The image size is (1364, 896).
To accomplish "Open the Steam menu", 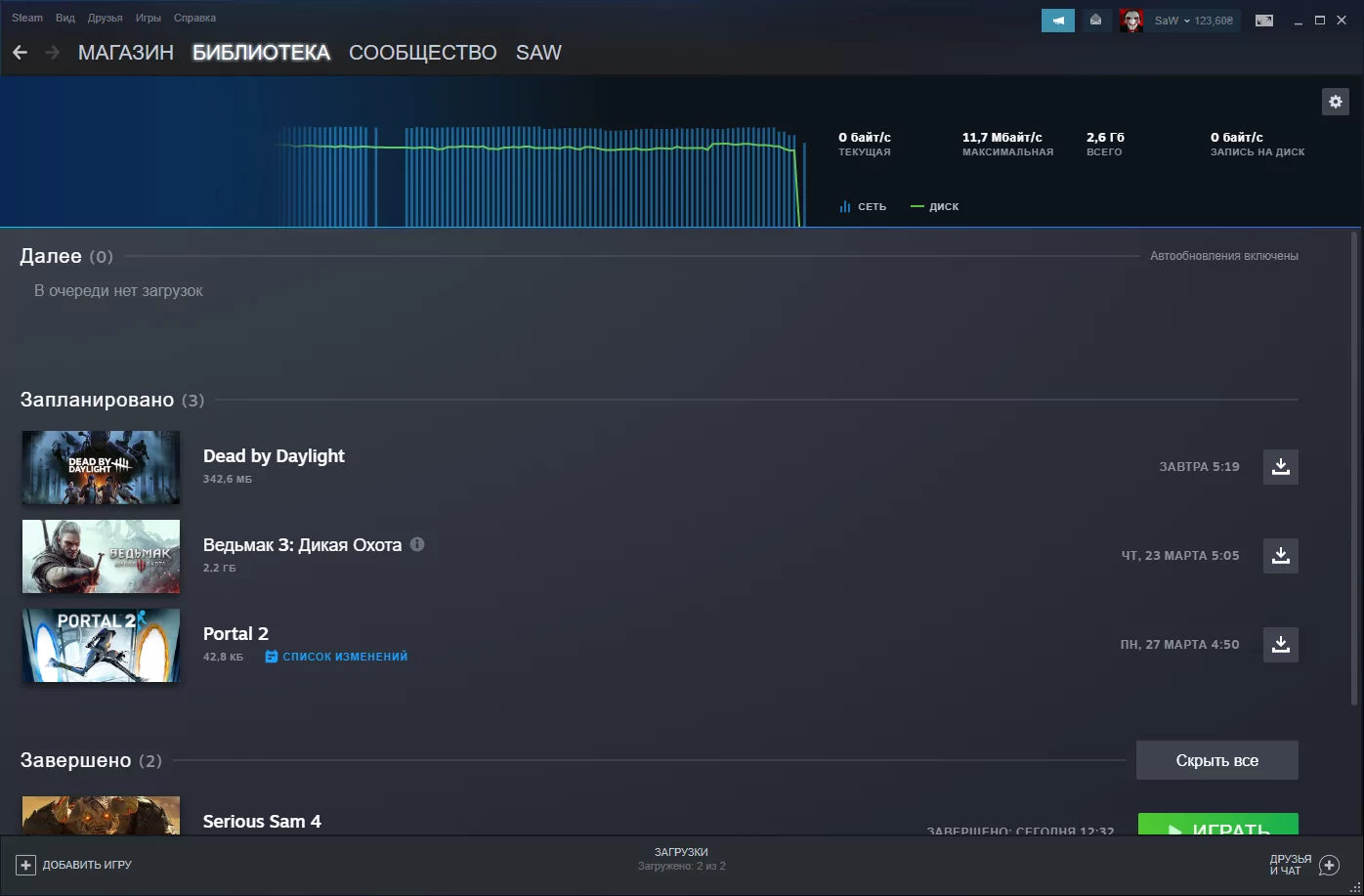I will coord(27,18).
